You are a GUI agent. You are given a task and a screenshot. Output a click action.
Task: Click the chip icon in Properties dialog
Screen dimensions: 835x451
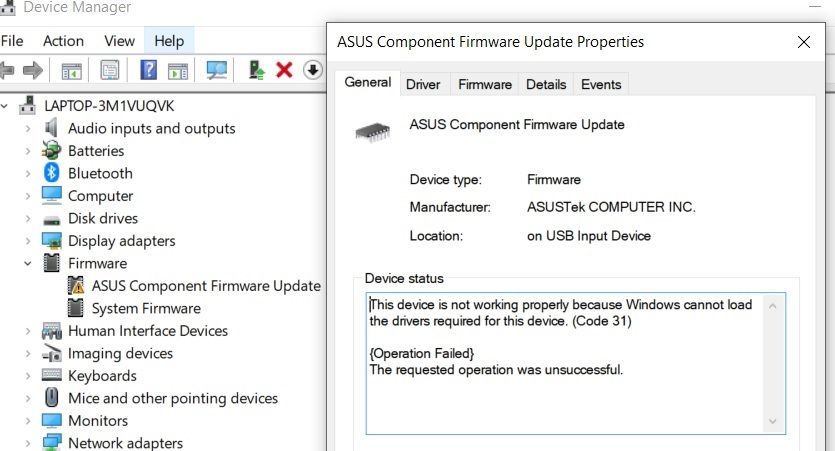[x=373, y=131]
